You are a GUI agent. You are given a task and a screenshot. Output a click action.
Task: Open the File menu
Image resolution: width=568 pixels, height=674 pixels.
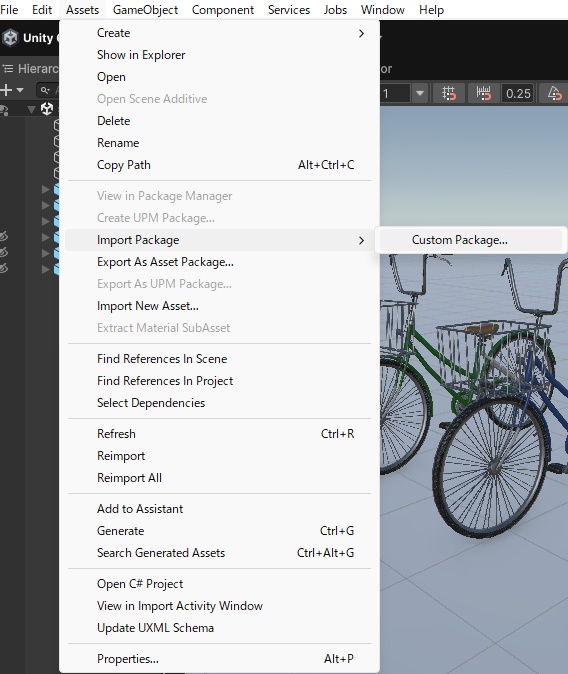[9, 9]
